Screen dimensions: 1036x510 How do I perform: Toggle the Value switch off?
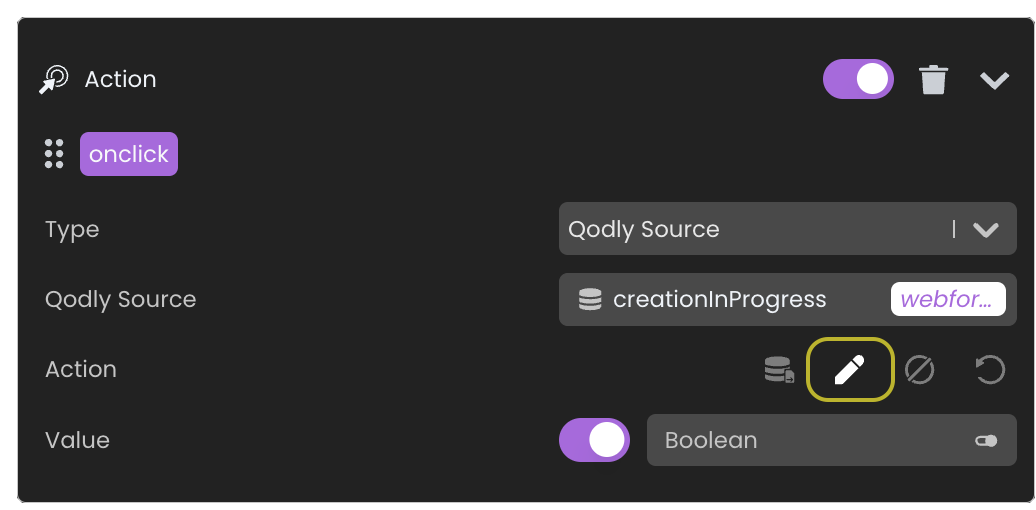point(594,440)
